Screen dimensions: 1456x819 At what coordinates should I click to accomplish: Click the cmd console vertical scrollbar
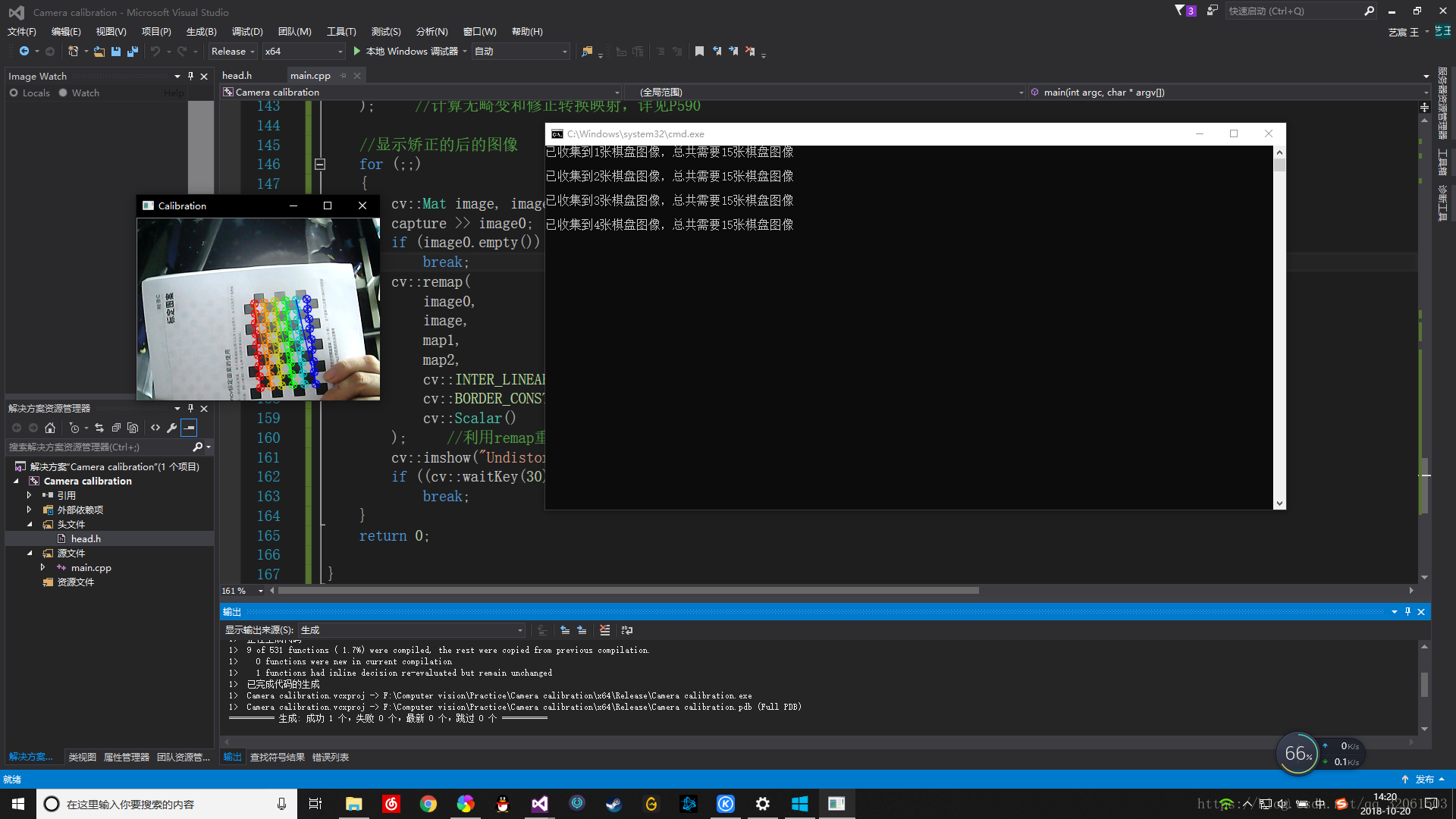[x=1279, y=326]
